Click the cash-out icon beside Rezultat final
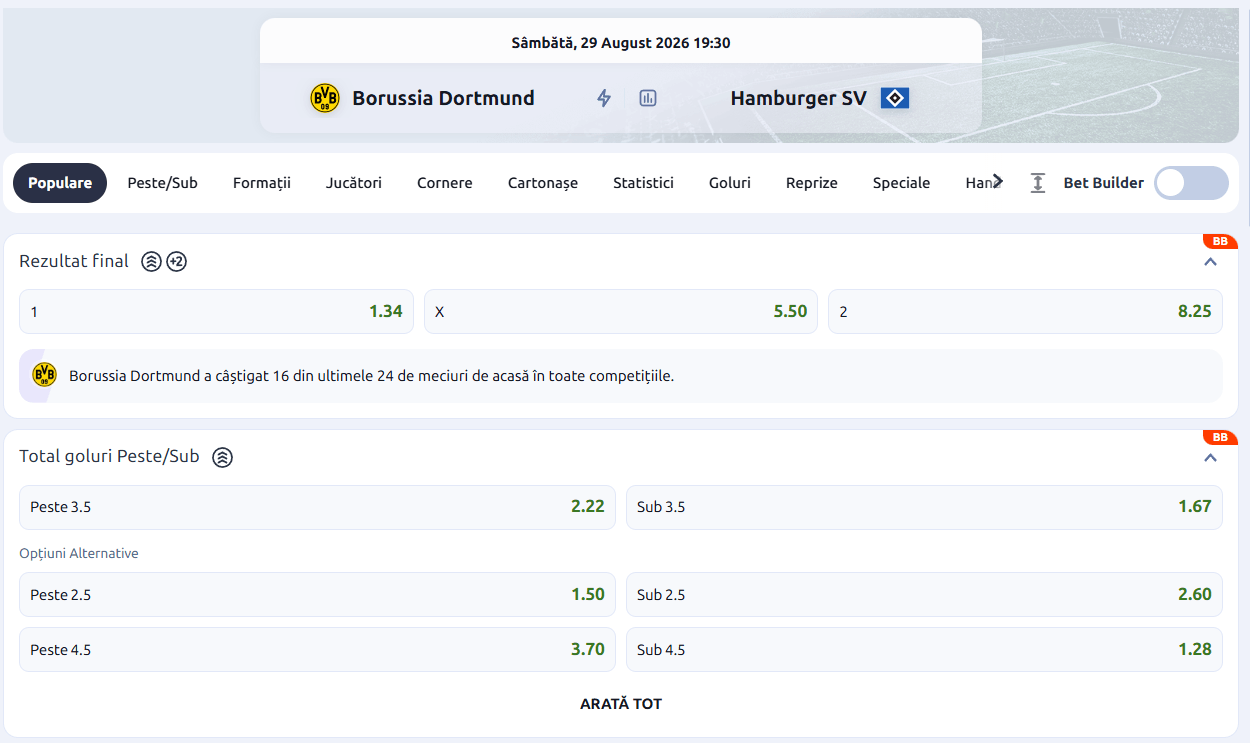The image size is (1250, 743). click(151, 262)
